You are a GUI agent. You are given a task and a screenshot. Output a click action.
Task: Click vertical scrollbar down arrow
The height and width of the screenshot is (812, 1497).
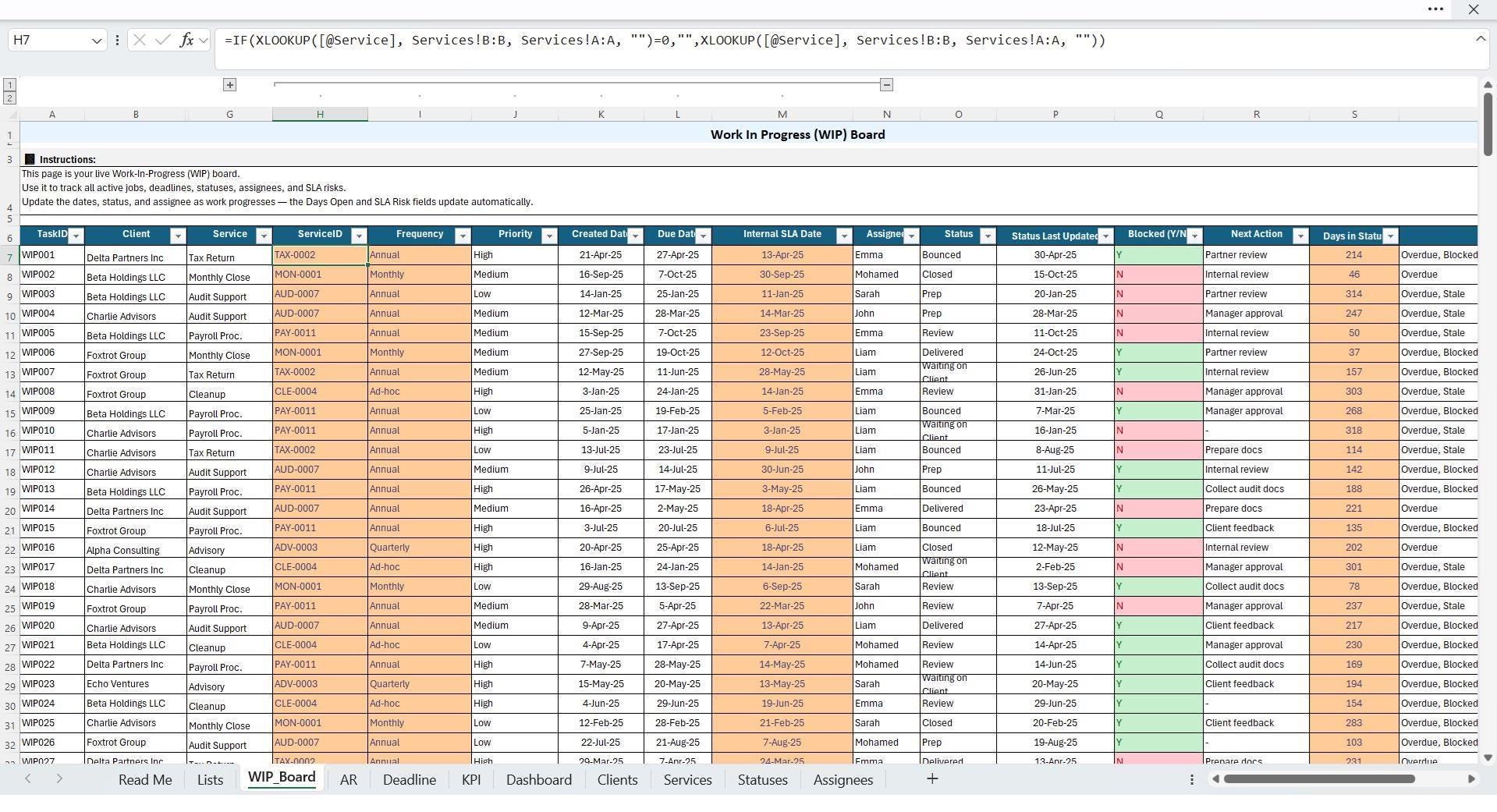pyautogui.click(x=1488, y=757)
